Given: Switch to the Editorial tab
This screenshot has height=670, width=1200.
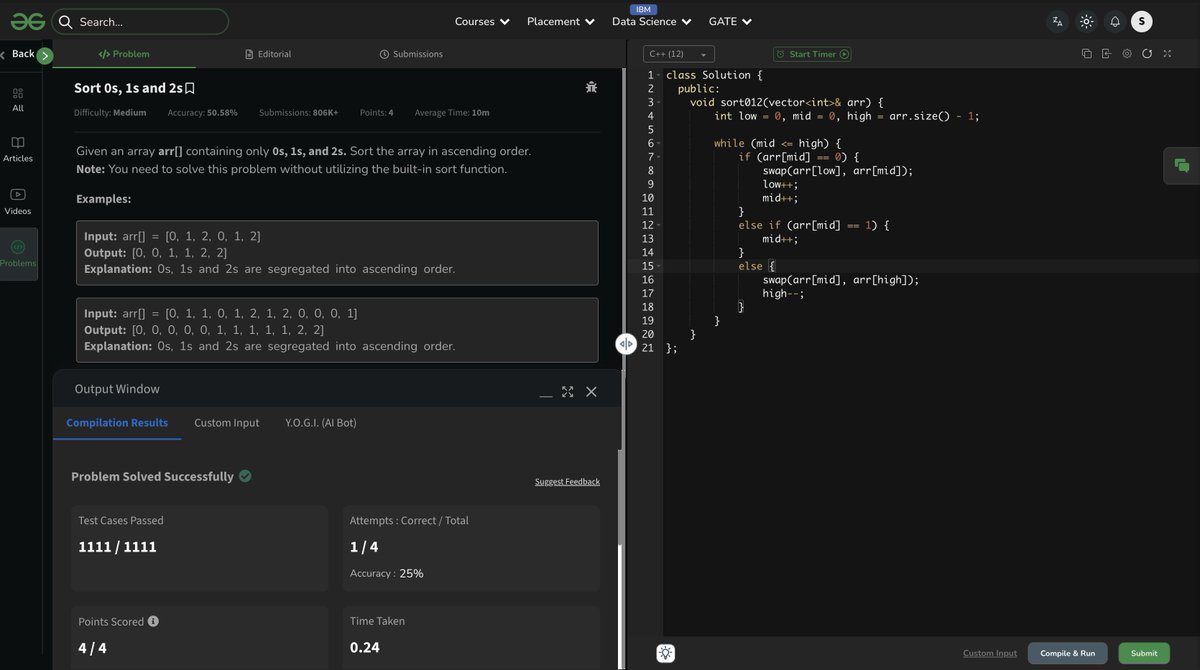Looking at the screenshot, I should (x=268, y=54).
